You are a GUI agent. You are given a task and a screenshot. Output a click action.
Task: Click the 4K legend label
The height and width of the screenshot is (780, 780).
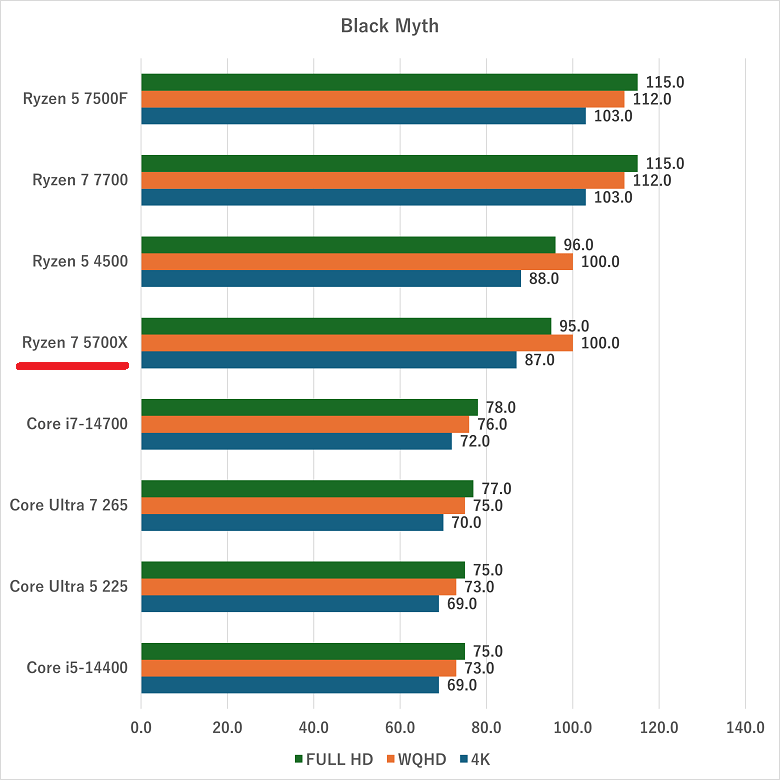pos(481,759)
